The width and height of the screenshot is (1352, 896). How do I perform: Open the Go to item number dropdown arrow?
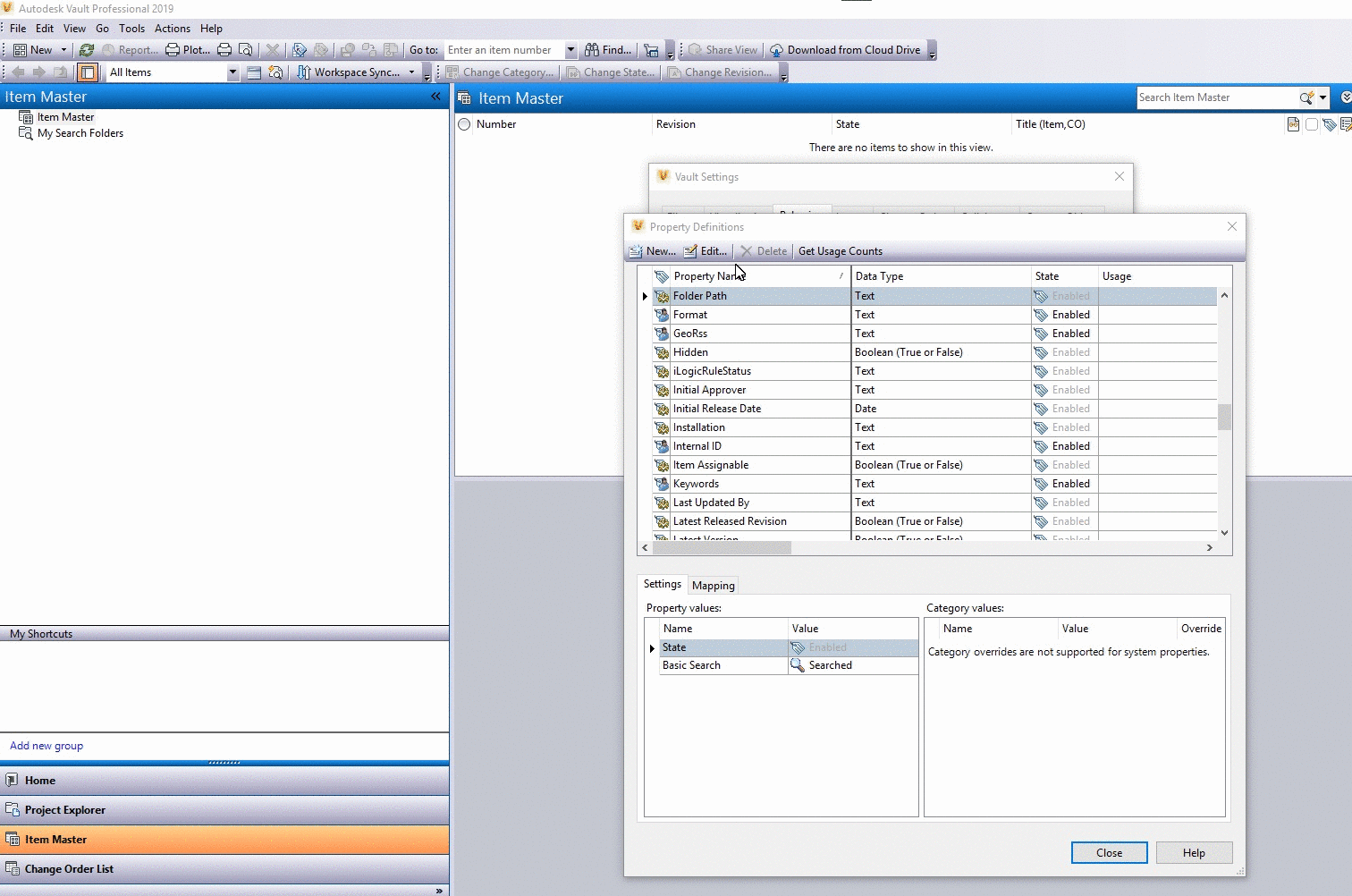click(570, 50)
